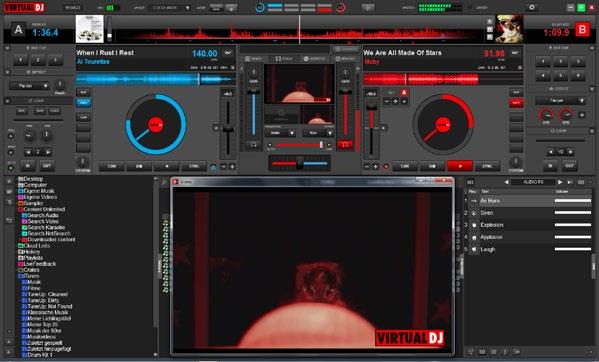Open Eigene Musik folder
This screenshot has width=599, height=362.
click(36, 191)
